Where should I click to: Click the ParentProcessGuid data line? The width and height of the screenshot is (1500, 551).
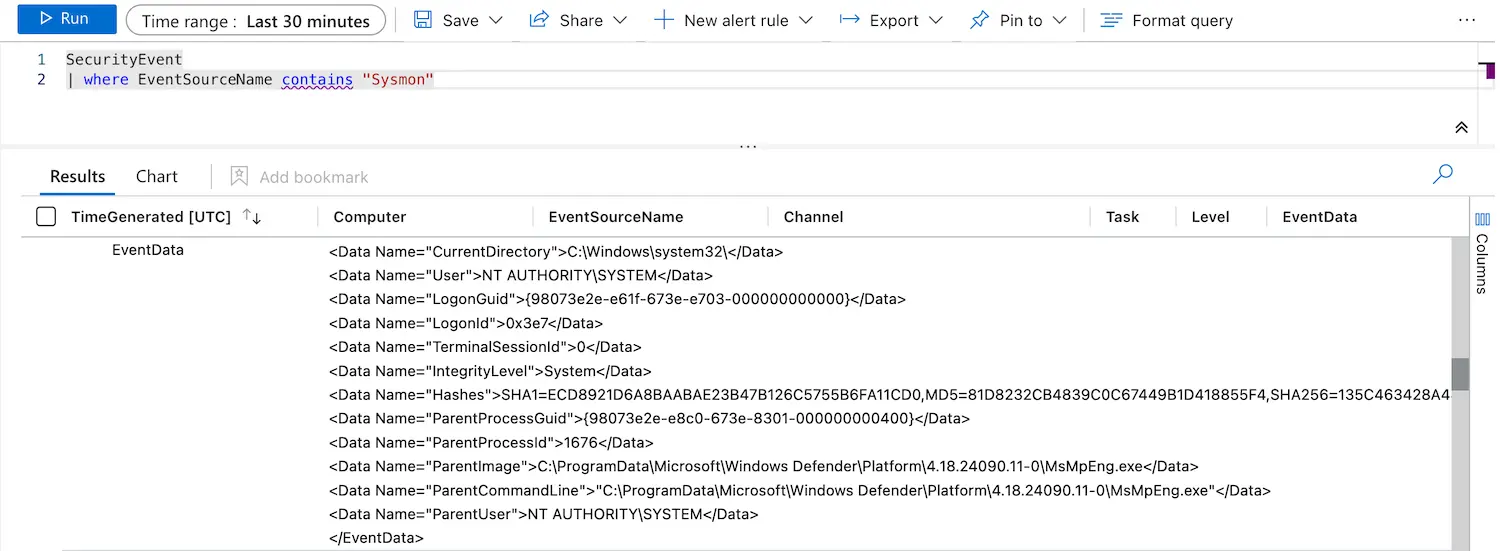649,418
